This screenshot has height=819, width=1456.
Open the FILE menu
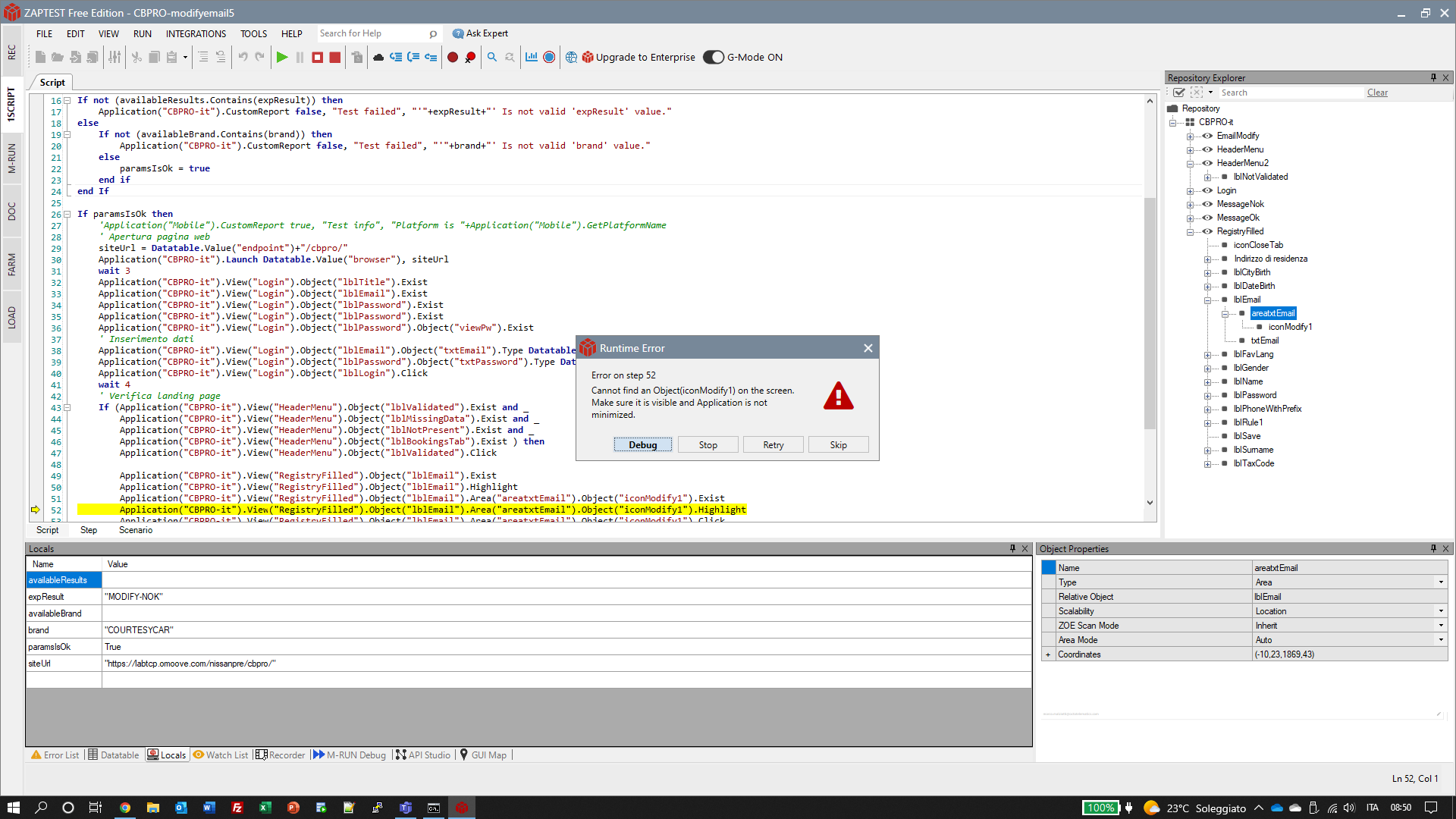point(44,33)
